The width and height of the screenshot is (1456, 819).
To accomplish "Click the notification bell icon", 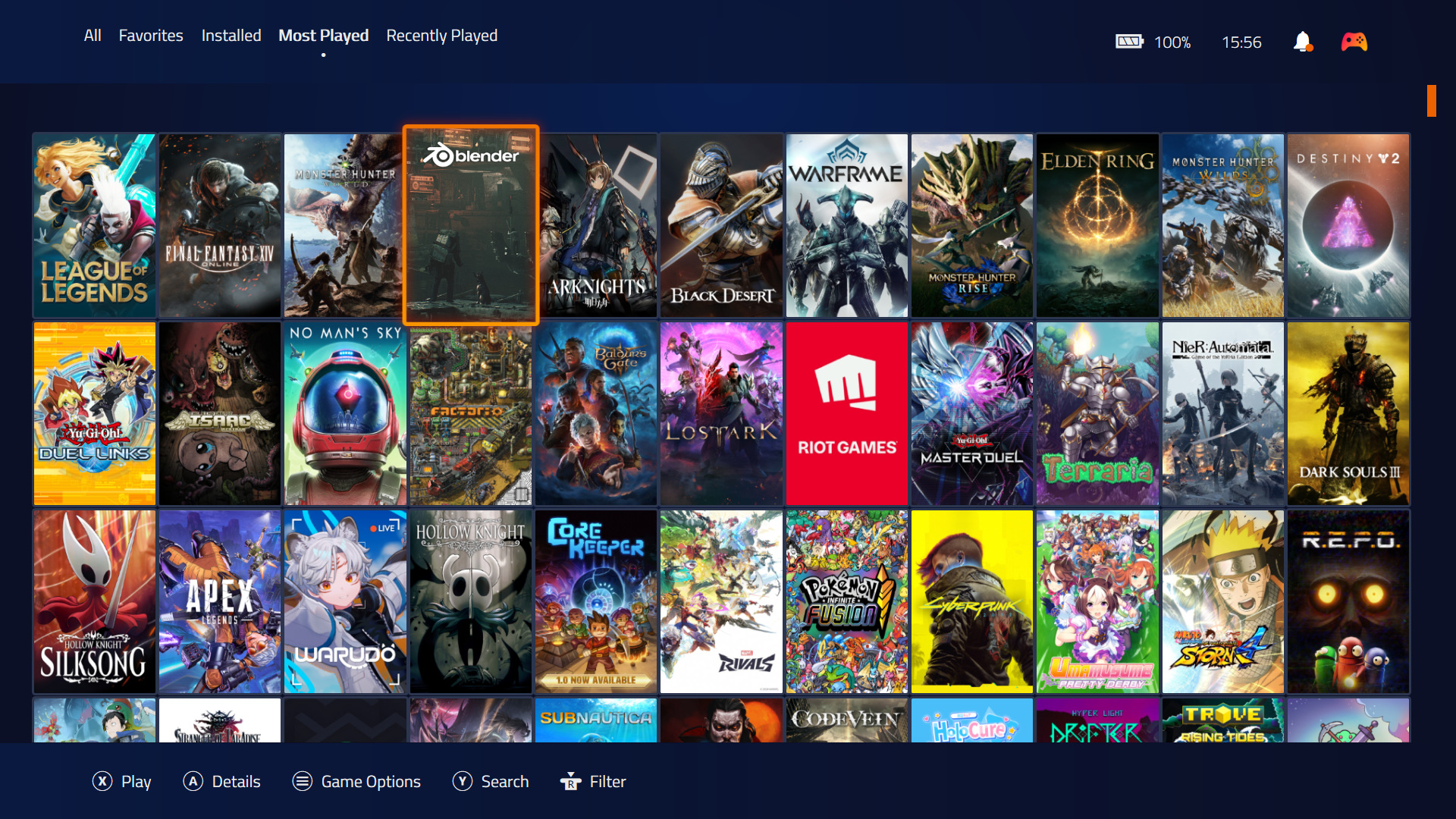I will pyautogui.click(x=1302, y=42).
